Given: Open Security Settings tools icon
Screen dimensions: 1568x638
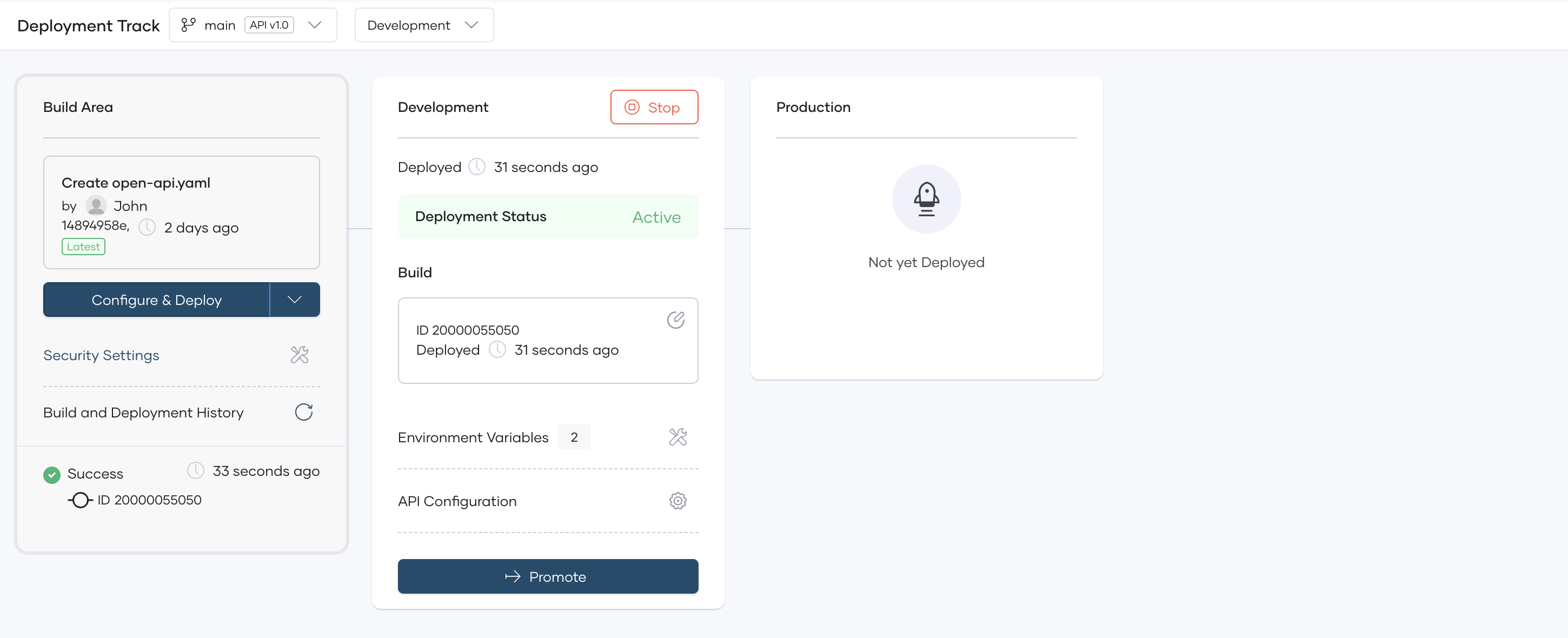Looking at the screenshot, I should [x=300, y=355].
